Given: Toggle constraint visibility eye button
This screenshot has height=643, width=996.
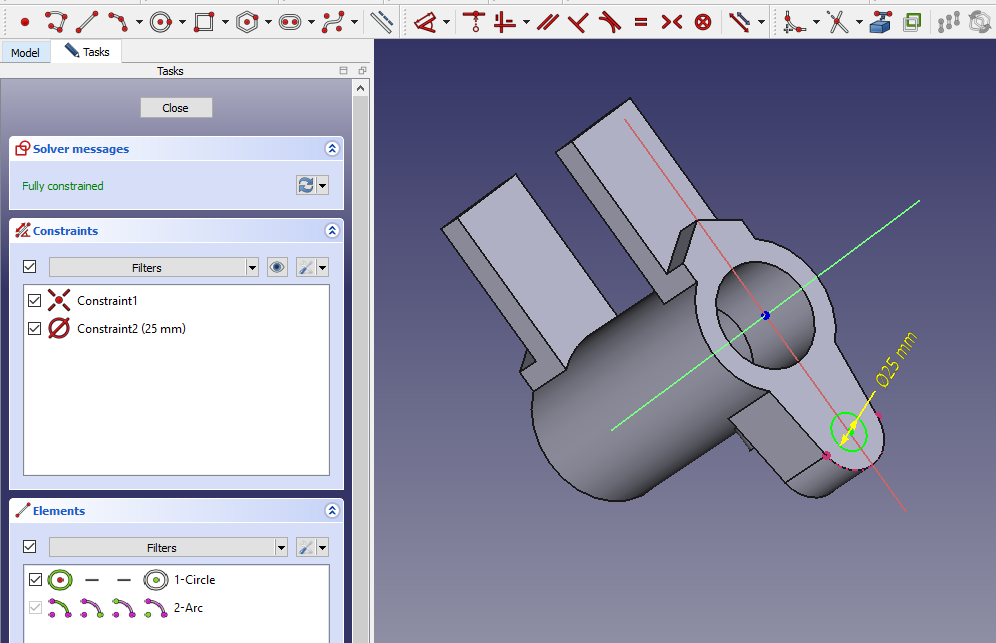Looking at the screenshot, I should pyautogui.click(x=277, y=267).
